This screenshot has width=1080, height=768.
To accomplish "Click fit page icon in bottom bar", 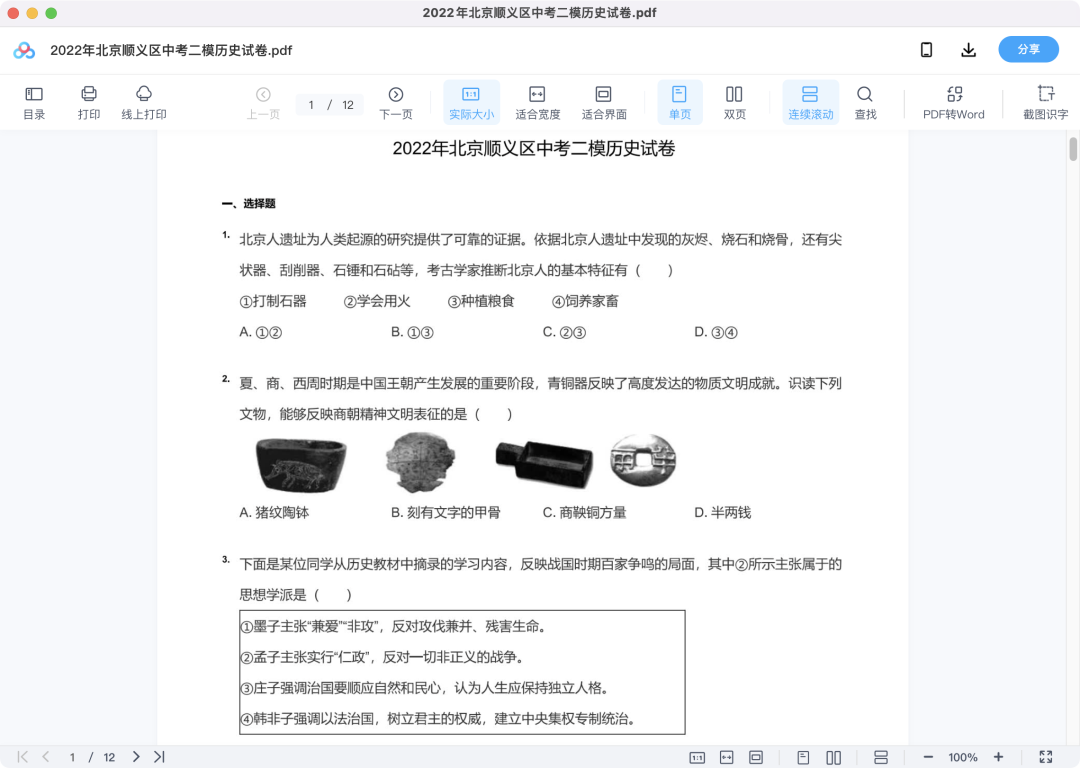I will point(756,758).
